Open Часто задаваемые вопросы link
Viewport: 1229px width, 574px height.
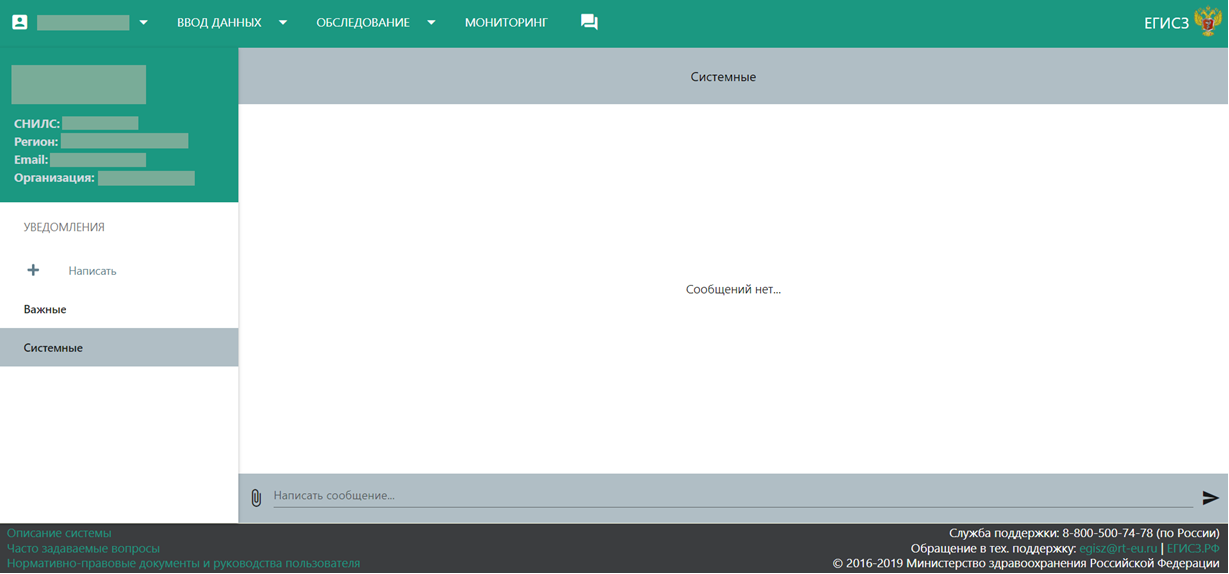[x=83, y=548]
